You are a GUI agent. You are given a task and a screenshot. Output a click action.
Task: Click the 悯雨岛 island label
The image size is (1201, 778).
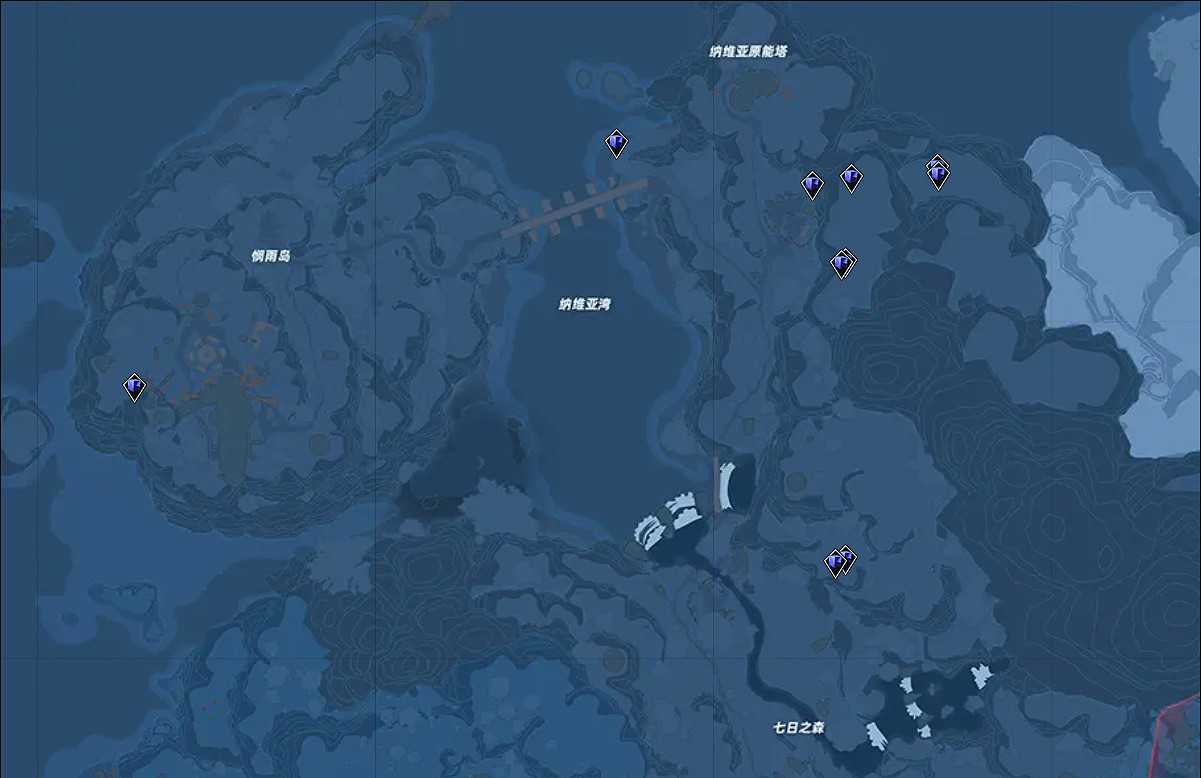270,256
